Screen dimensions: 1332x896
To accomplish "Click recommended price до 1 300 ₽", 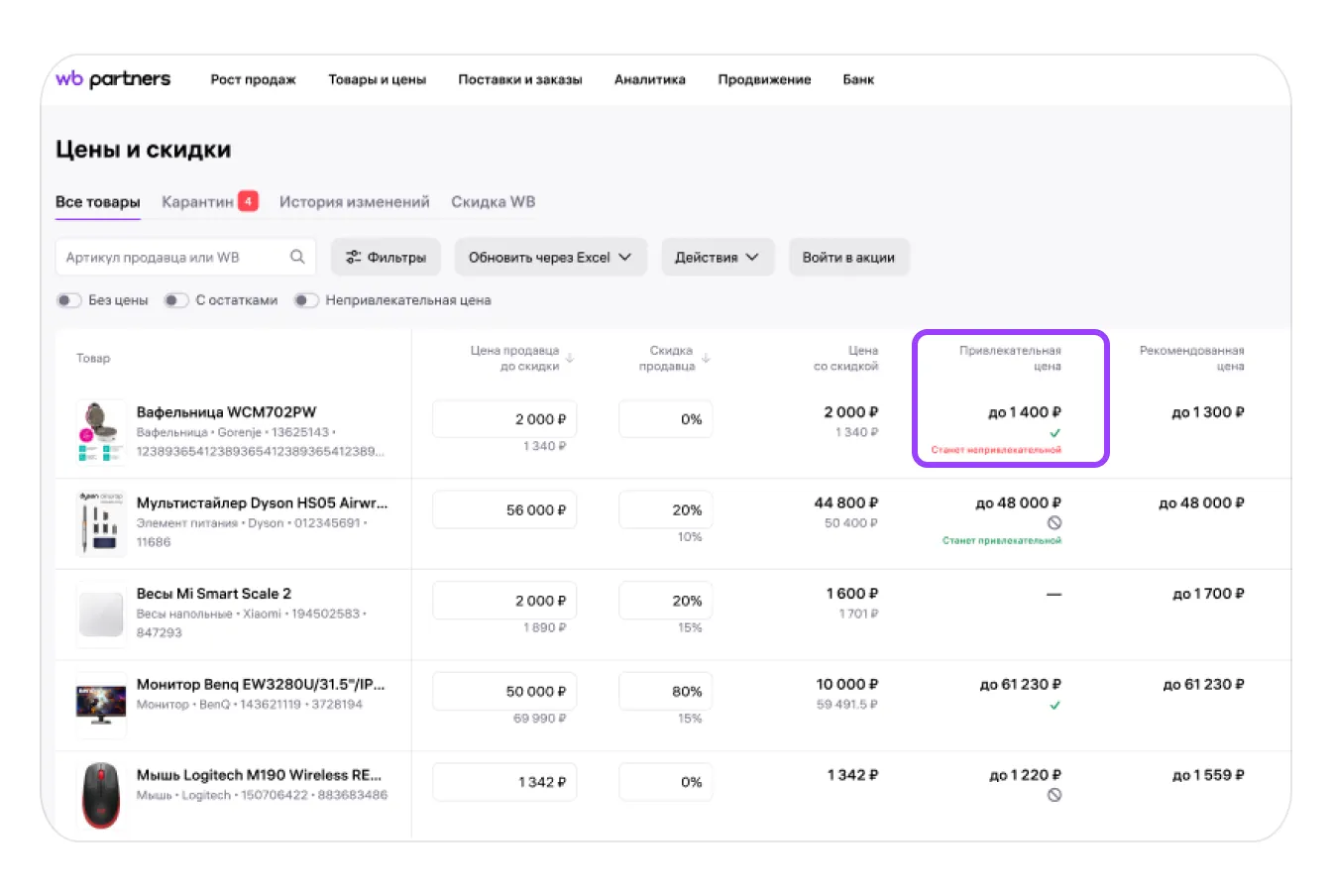I will (x=1208, y=412).
